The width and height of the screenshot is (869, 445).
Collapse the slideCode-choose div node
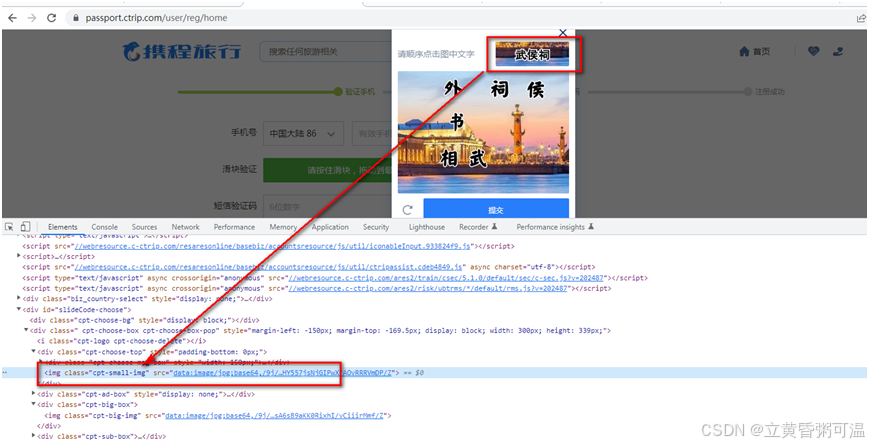point(19,309)
